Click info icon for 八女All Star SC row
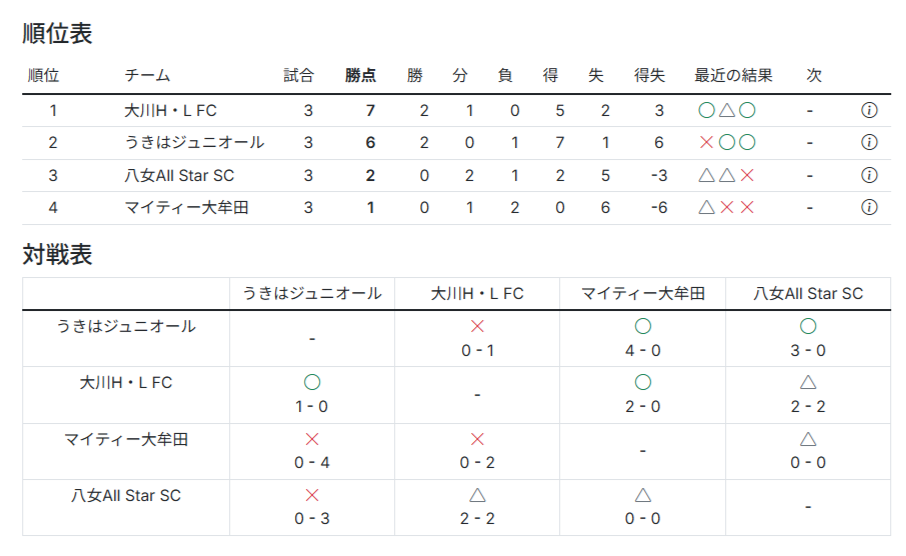This screenshot has width=906, height=556. 869,175
